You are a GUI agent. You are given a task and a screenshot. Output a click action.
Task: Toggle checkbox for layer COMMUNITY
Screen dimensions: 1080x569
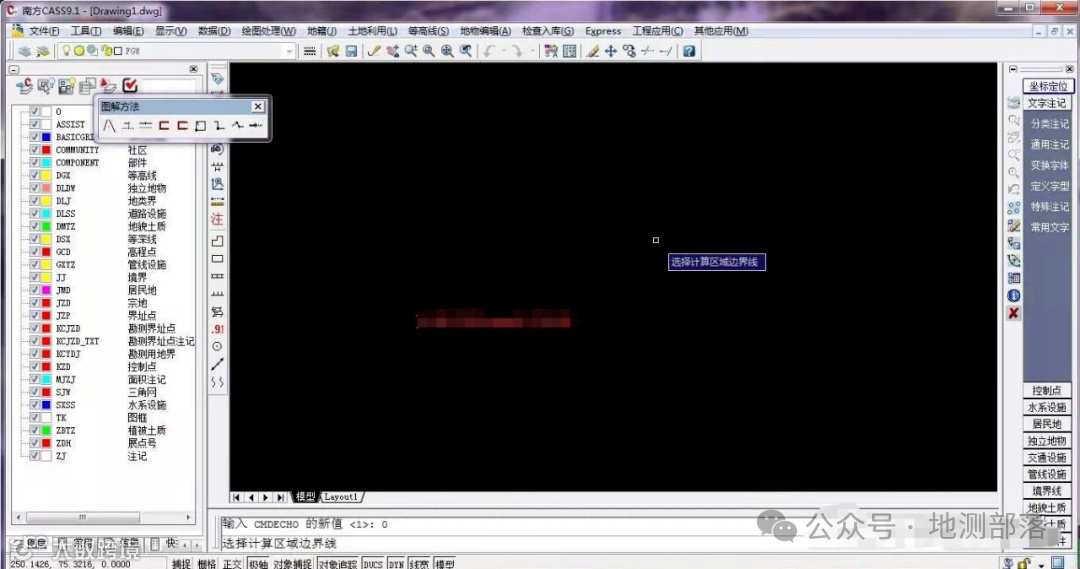34,149
